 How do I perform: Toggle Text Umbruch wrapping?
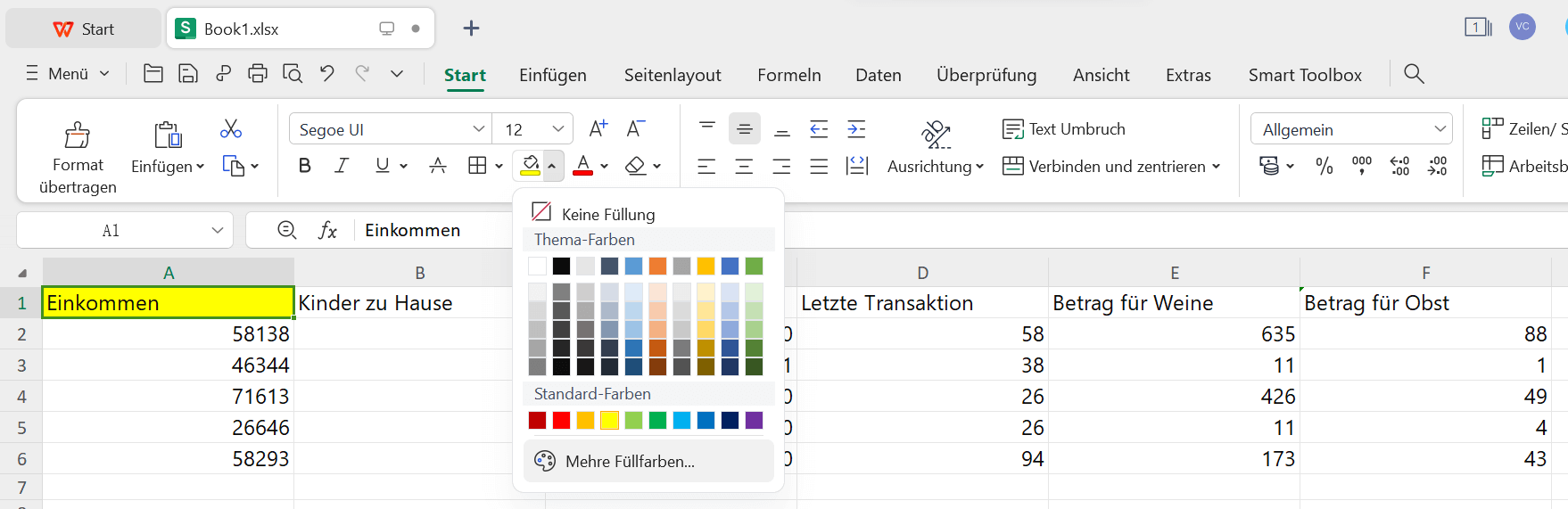coord(1064,129)
